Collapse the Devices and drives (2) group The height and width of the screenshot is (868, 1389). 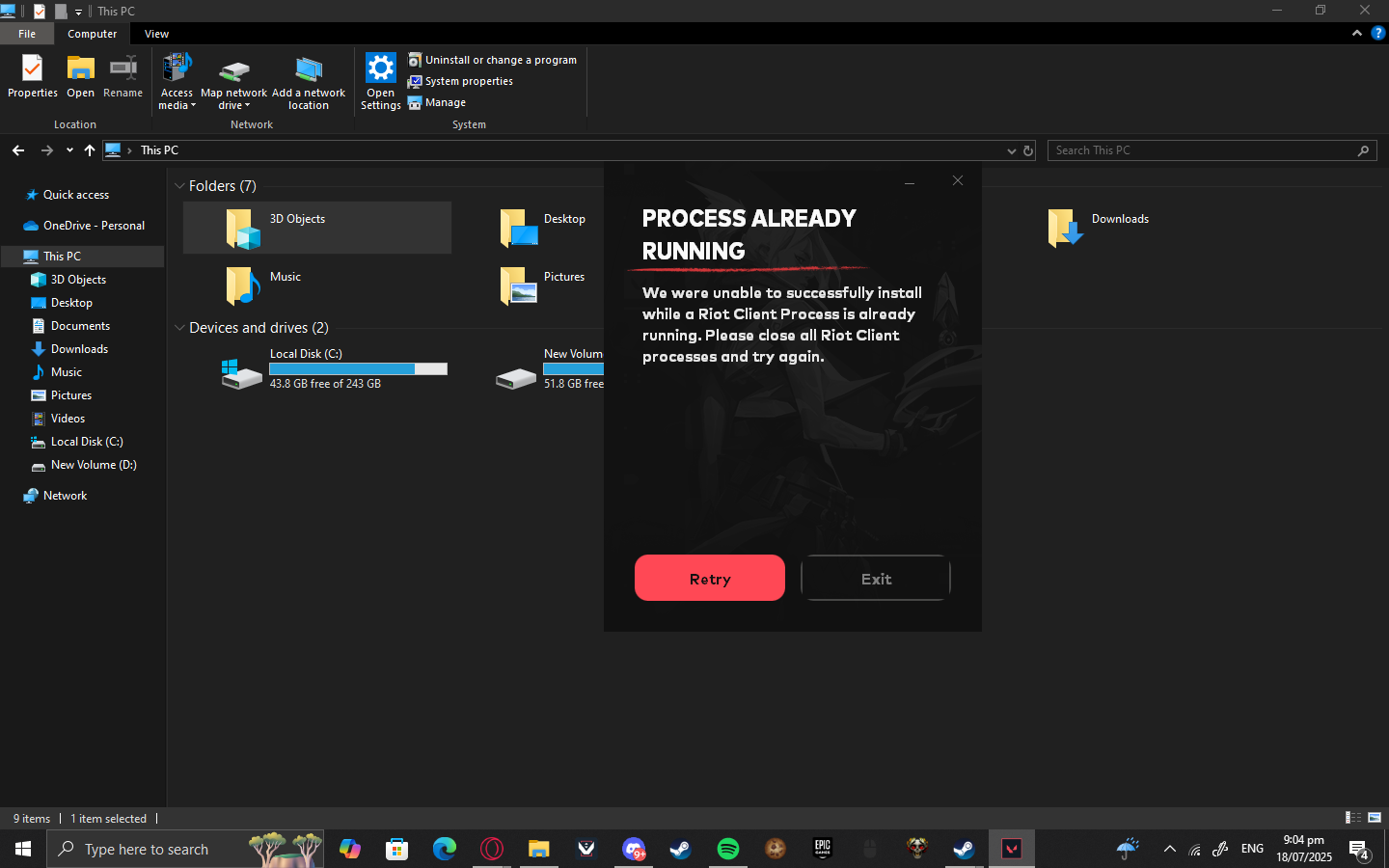tap(179, 328)
